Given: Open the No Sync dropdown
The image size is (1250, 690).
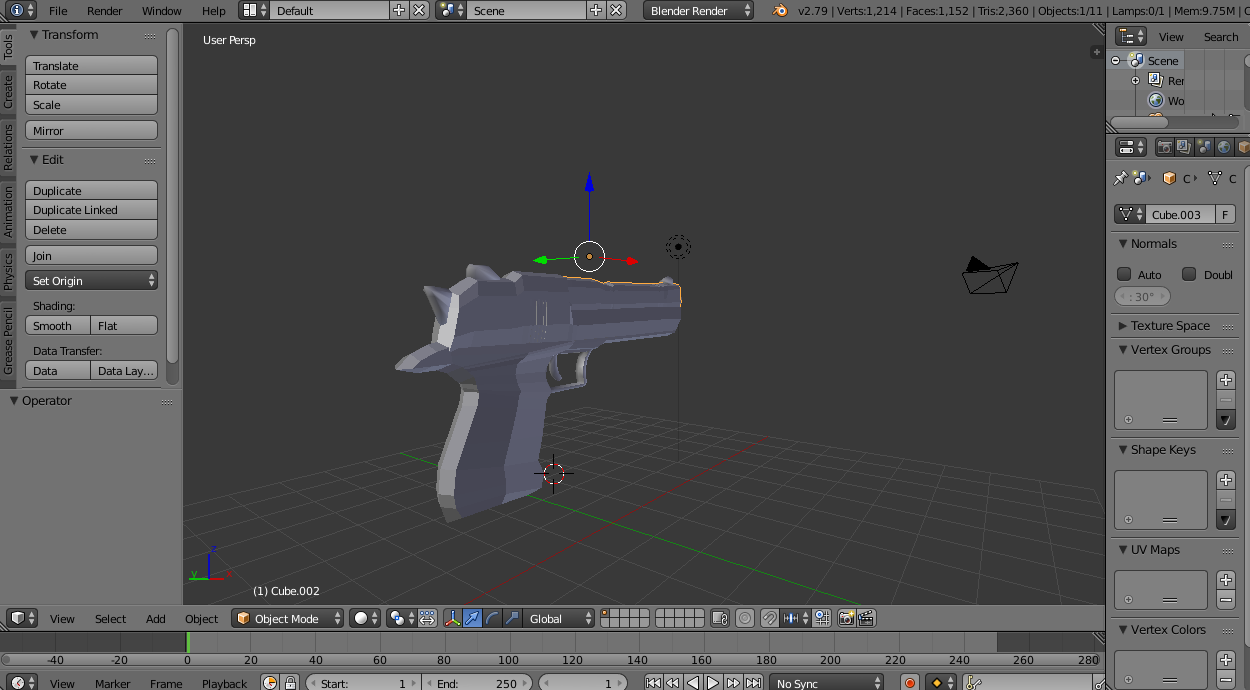Looking at the screenshot, I should click(x=827, y=683).
